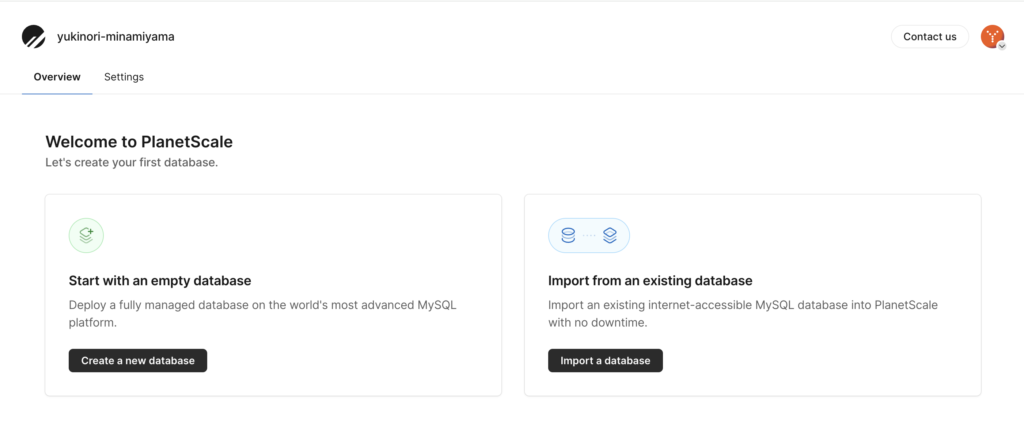Viewport: 1024px width, 441px height.
Task: Click Import a database button
Action: (605, 361)
